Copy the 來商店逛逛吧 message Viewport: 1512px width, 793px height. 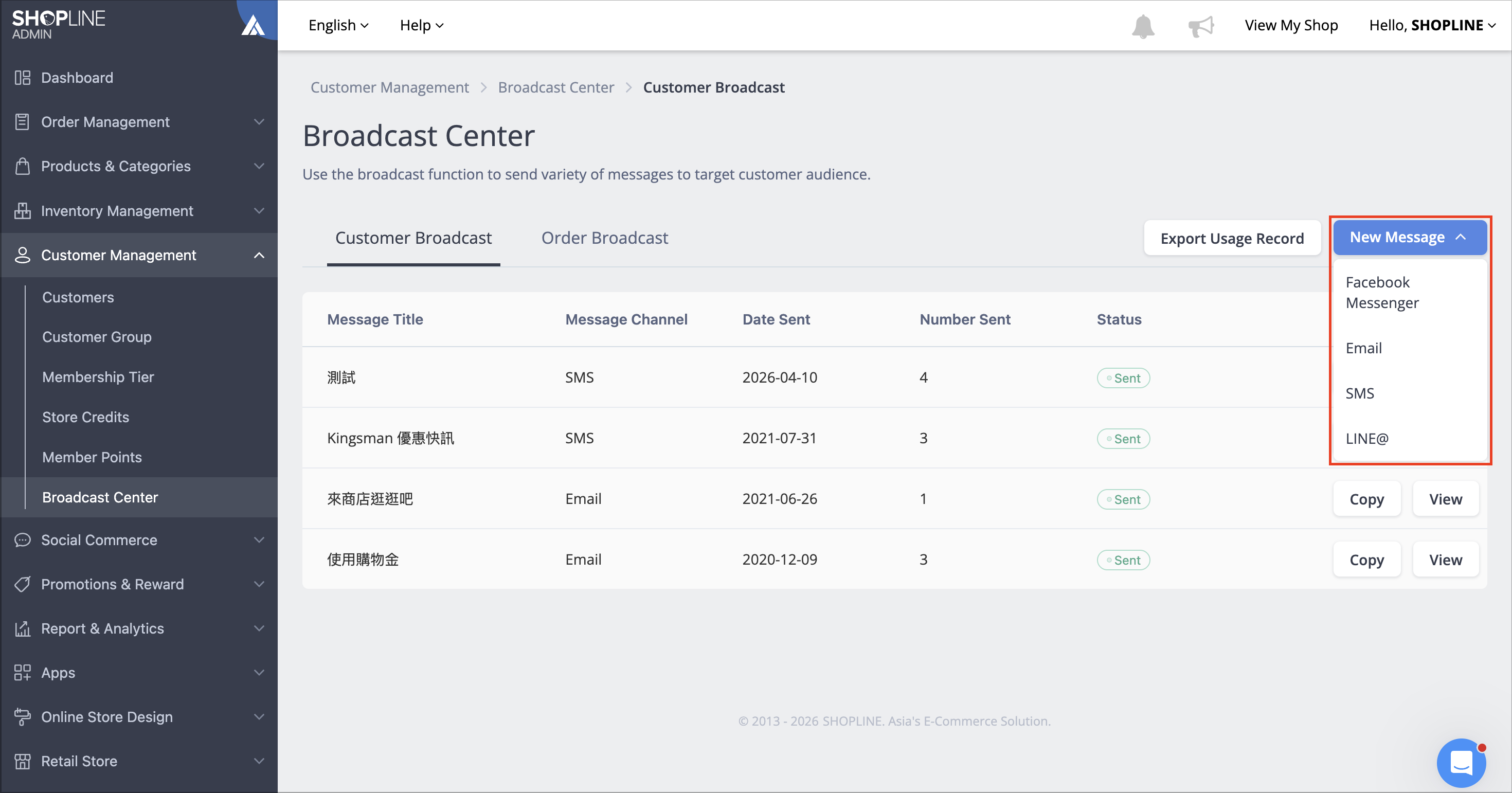click(1366, 499)
